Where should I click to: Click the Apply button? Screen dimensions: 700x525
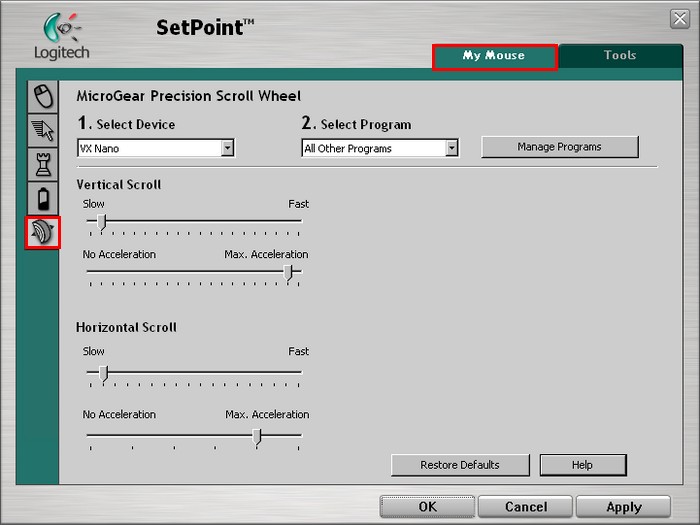pyautogui.click(x=624, y=507)
